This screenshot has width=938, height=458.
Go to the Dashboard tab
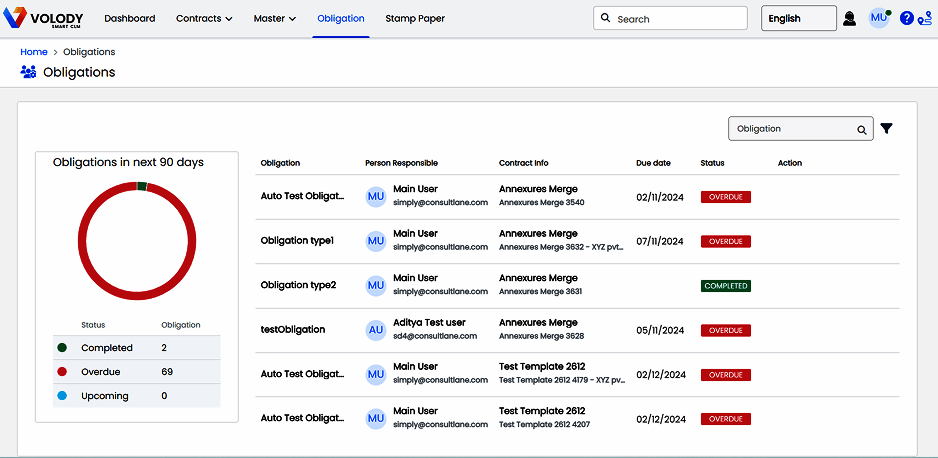pos(130,18)
